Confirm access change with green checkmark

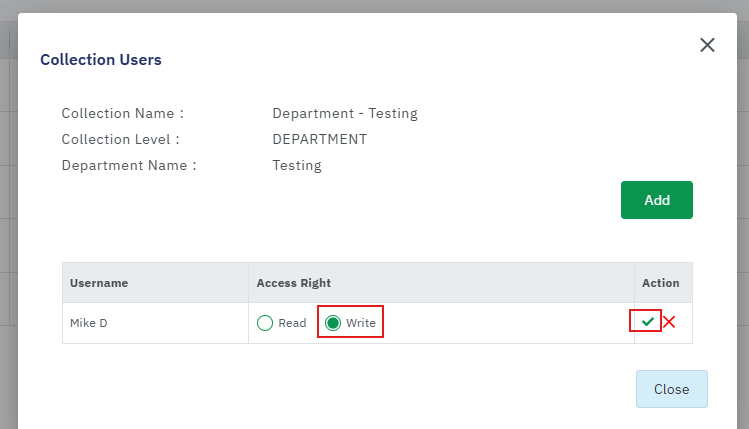pos(648,322)
